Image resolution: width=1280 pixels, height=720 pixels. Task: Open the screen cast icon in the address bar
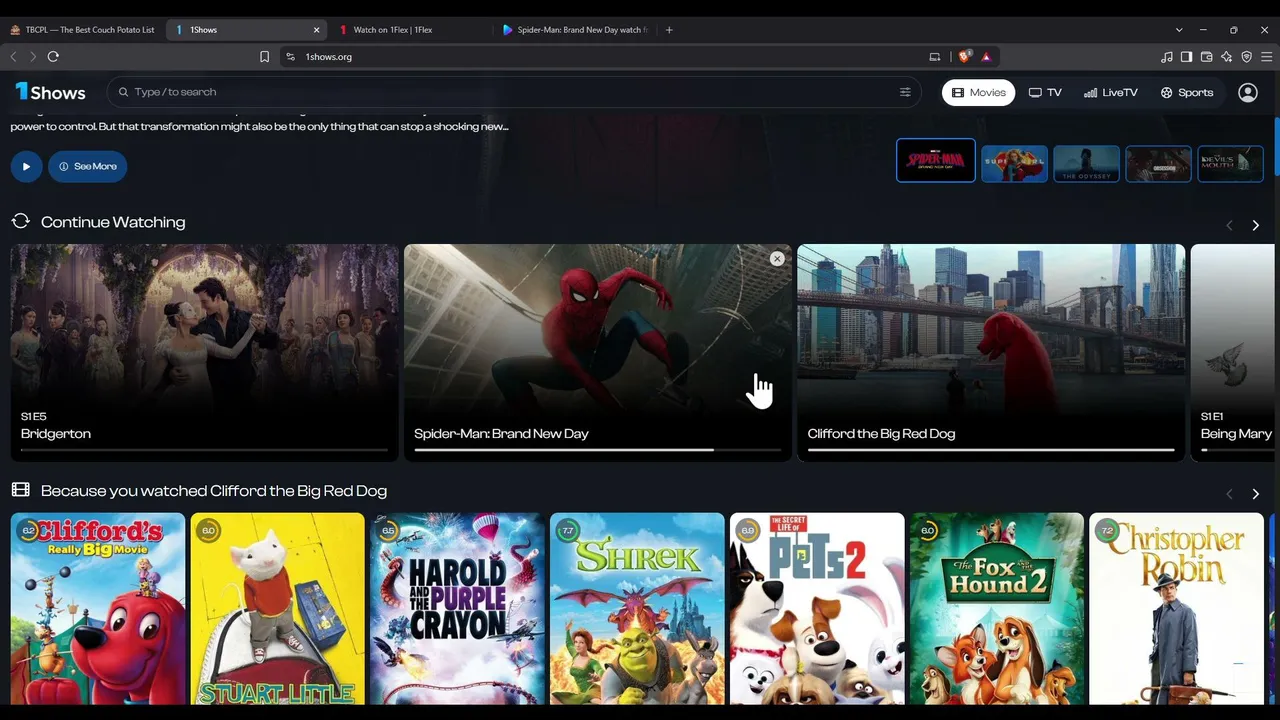935,57
